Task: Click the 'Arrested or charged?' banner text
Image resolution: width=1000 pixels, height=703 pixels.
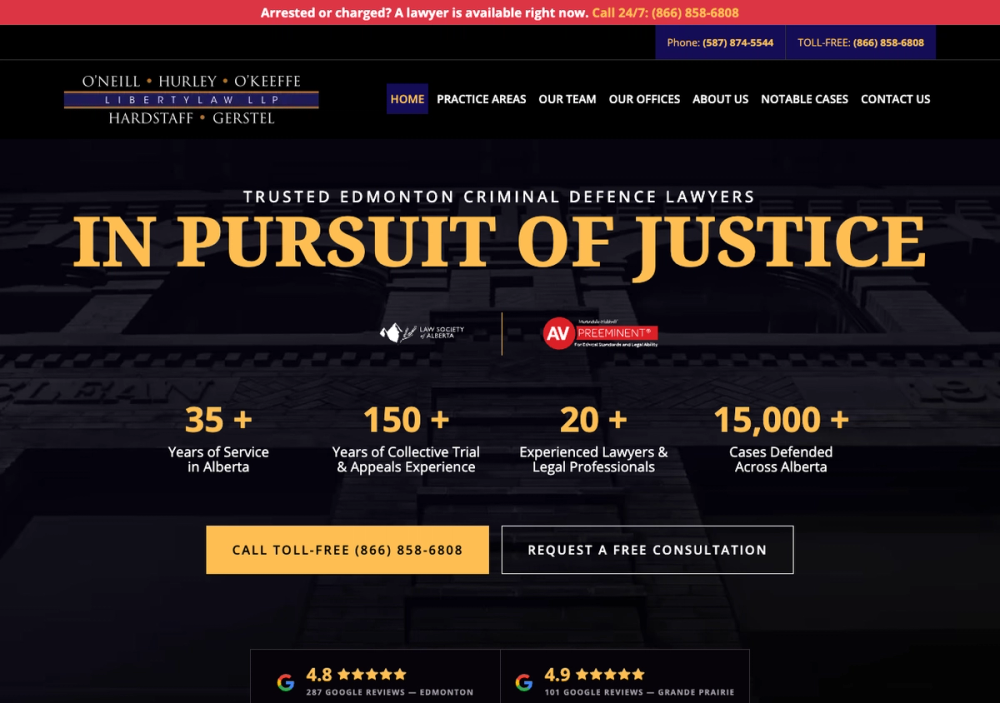Action: click(x=424, y=13)
